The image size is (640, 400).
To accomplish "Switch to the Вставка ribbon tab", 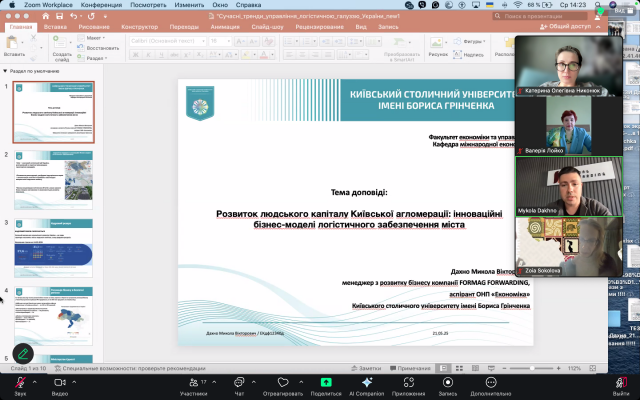I will point(56,27).
